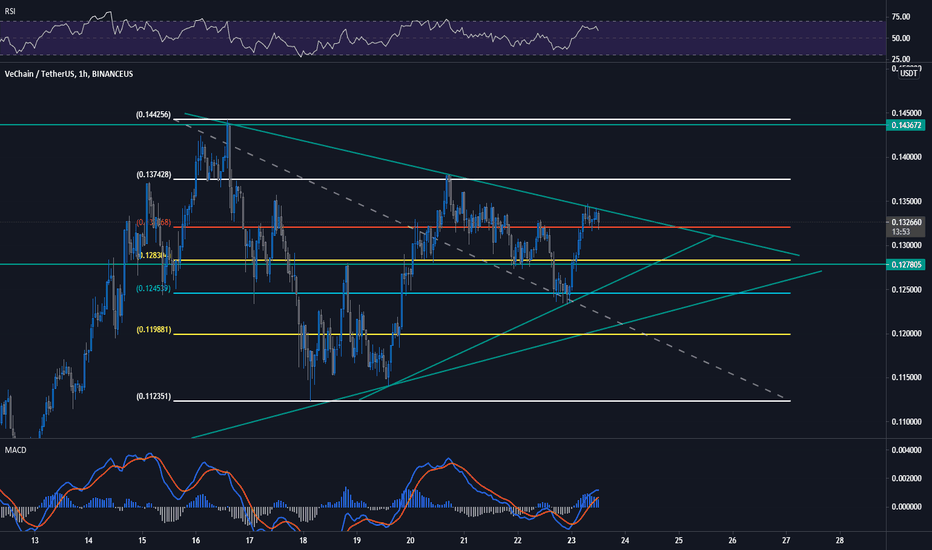Click date 28 on the time axis
The image size is (932, 550).
click(x=839, y=540)
